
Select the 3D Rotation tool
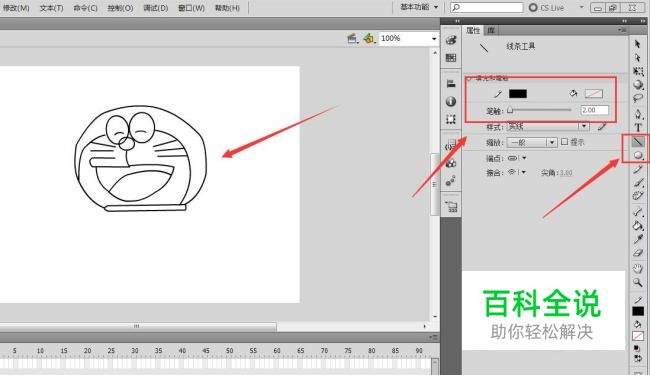coord(638,85)
